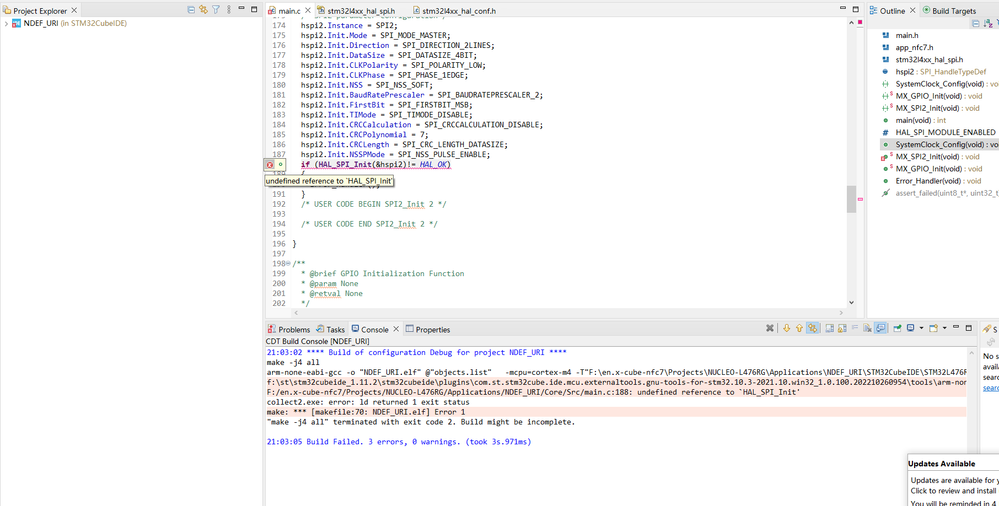Open Project Explorer filter options
Image resolution: width=999 pixels, height=506 pixels.
[x=215, y=10]
